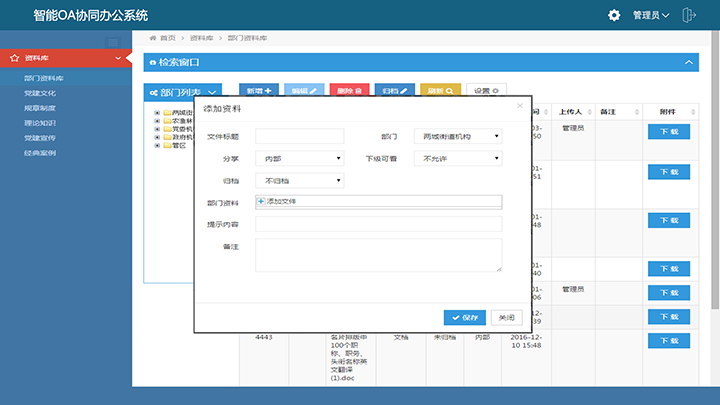The image size is (720, 405).
Task: Click the 文件标题 input field
Action: point(299,136)
